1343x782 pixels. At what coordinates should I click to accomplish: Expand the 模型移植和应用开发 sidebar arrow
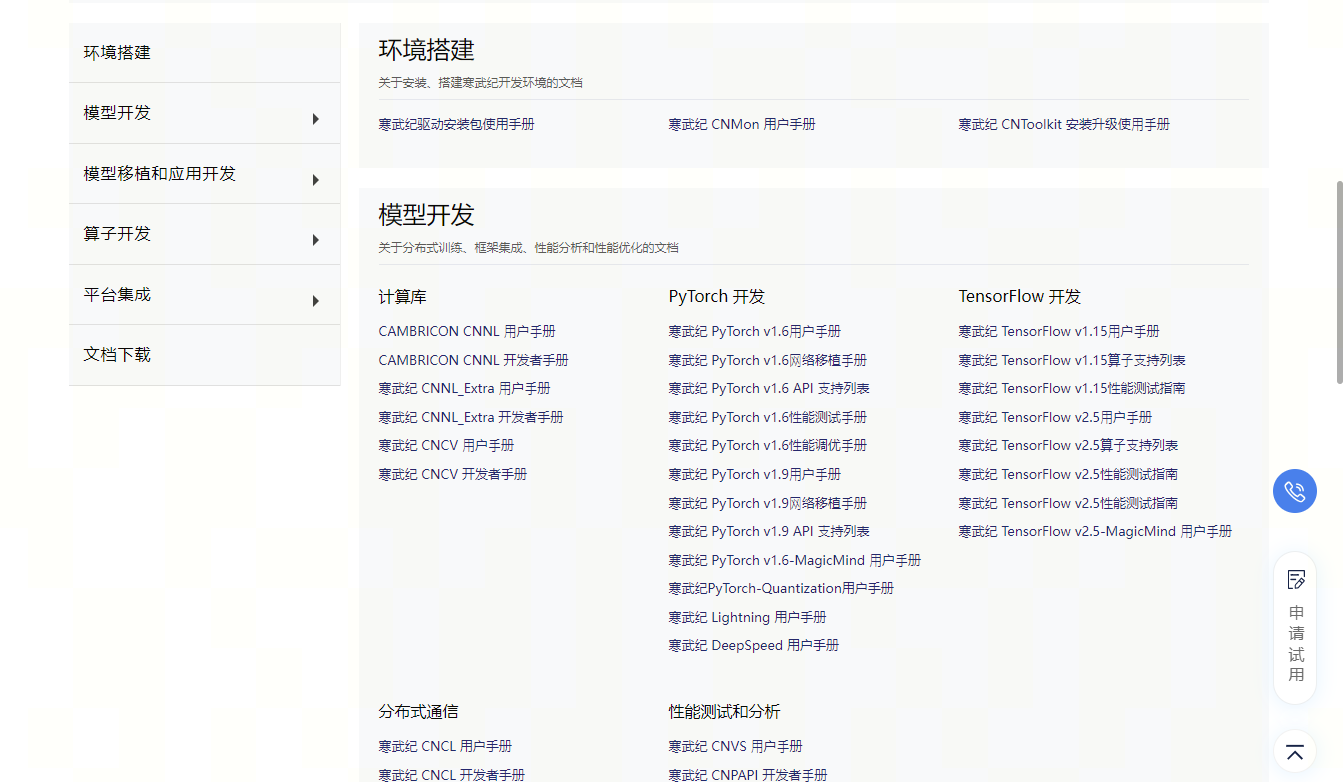pos(315,180)
